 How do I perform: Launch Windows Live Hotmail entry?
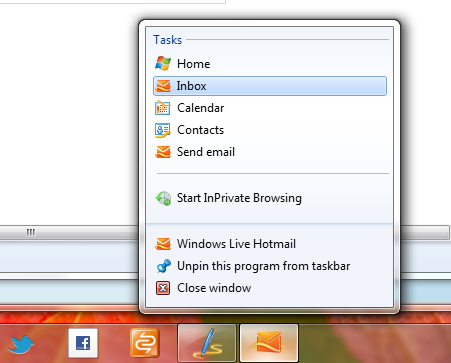coord(270,244)
